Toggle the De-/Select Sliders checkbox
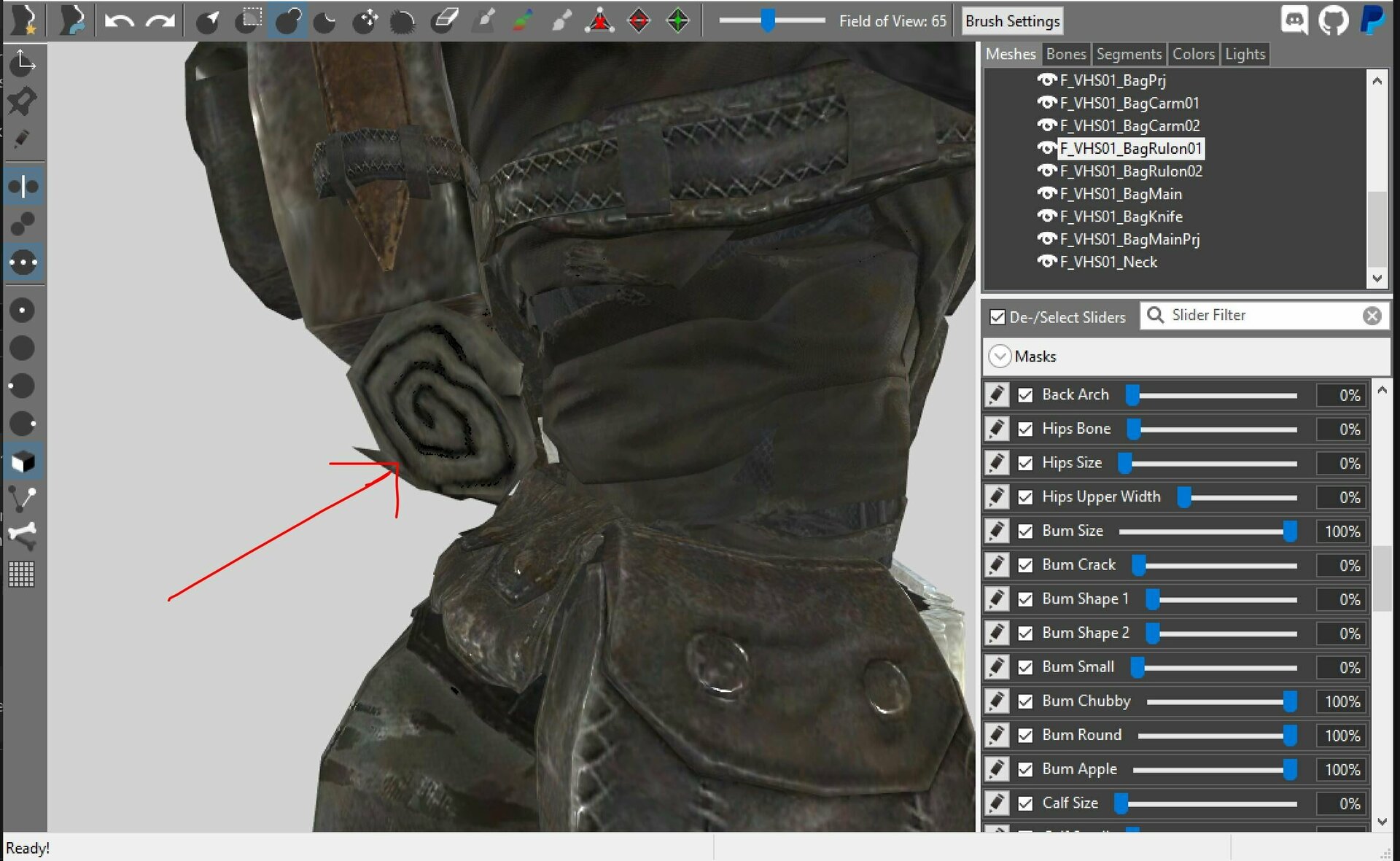The width and height of the screenshot is (1400, 861). [x=997, y=317]
